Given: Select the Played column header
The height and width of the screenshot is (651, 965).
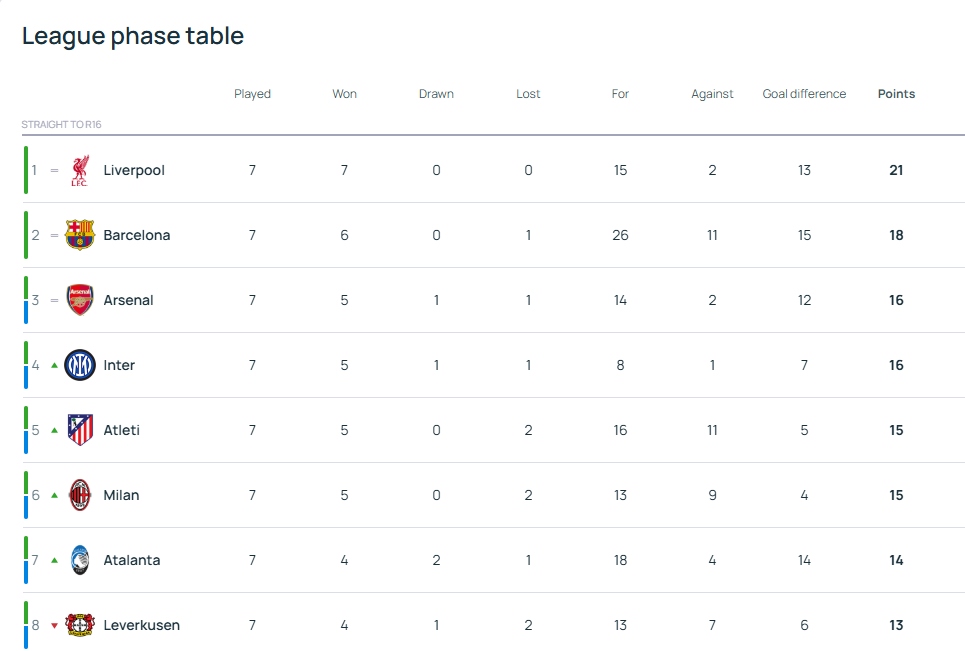Looking at the screenshot, I should click(x=252, y=94).
